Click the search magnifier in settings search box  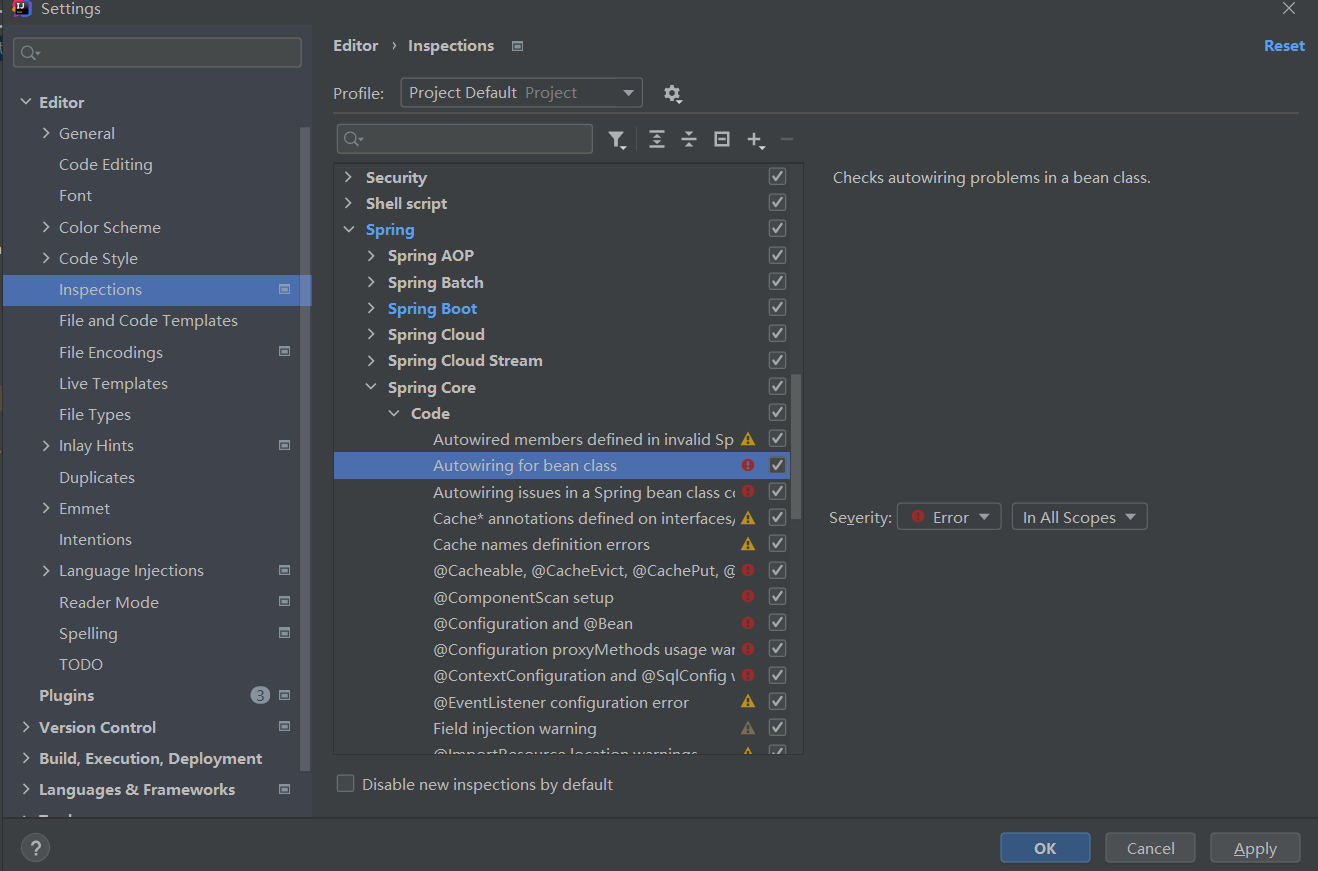pyautogui.click(x=29, y=53)
